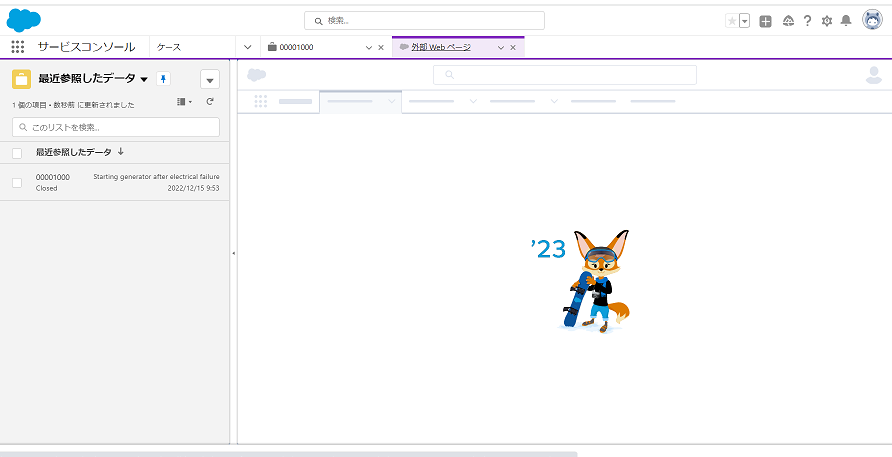Toggle the select-all checkbox in header
This screenshot has height=457, width=892.
(x=17, y=153)
